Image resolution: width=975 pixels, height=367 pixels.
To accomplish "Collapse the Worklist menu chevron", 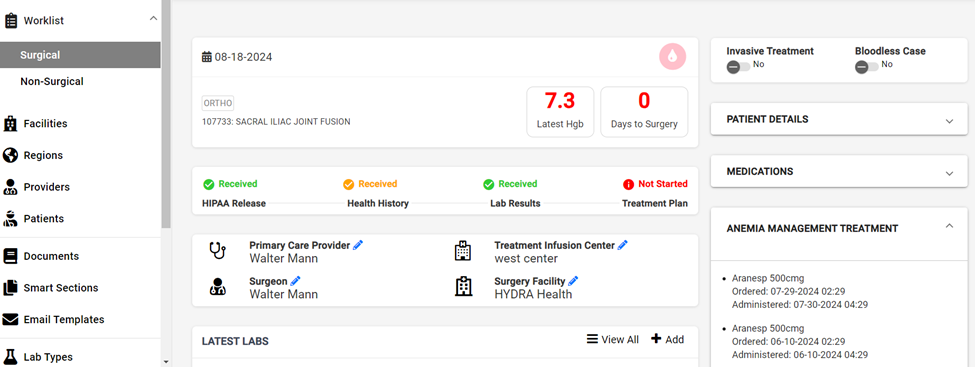I will point(154,19).
